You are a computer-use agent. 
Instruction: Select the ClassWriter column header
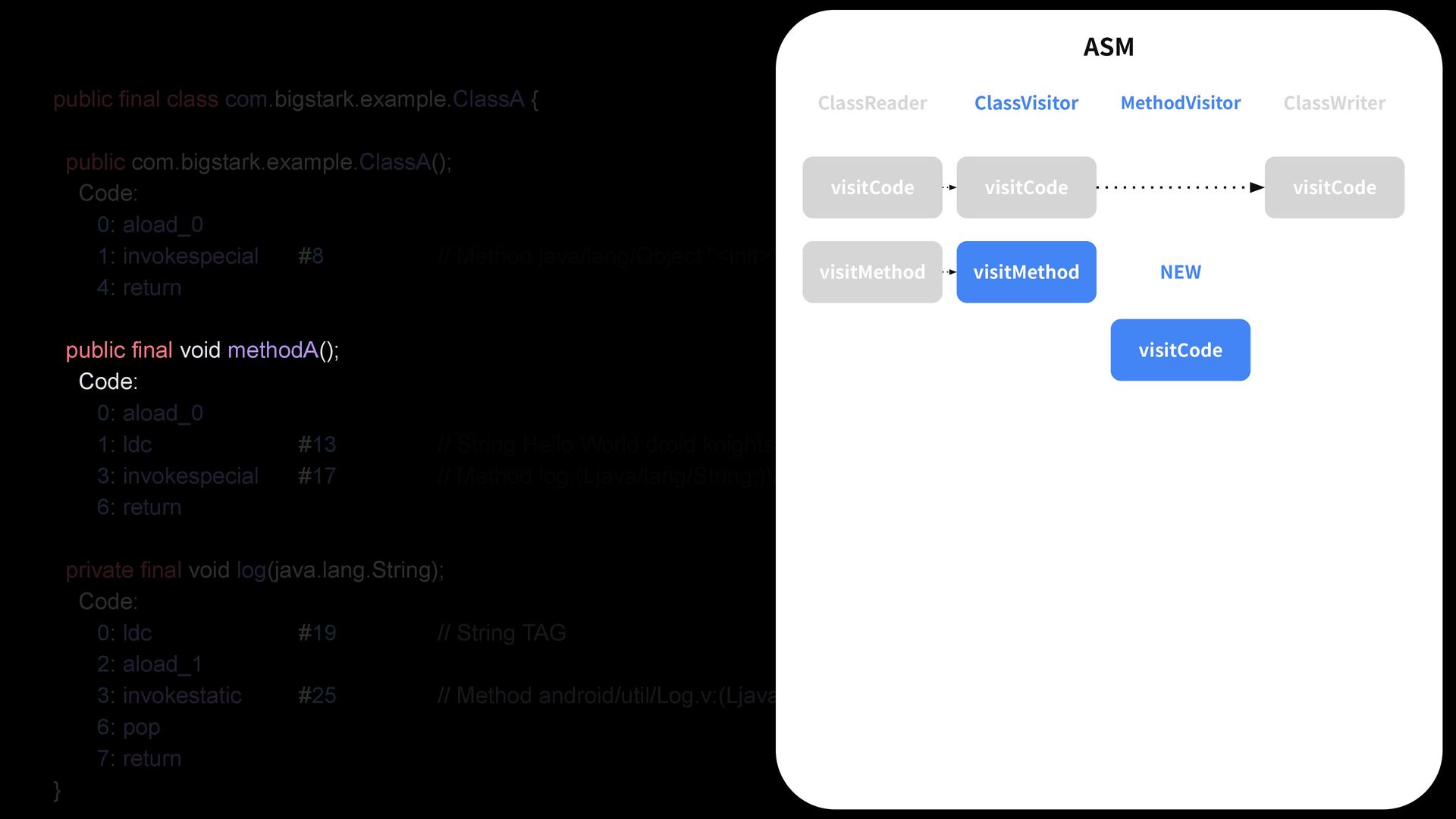point(1334,103)
